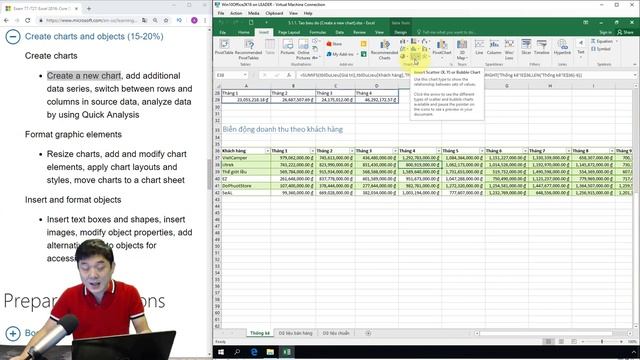Switch to Normal view in status bar

[548, 341]
